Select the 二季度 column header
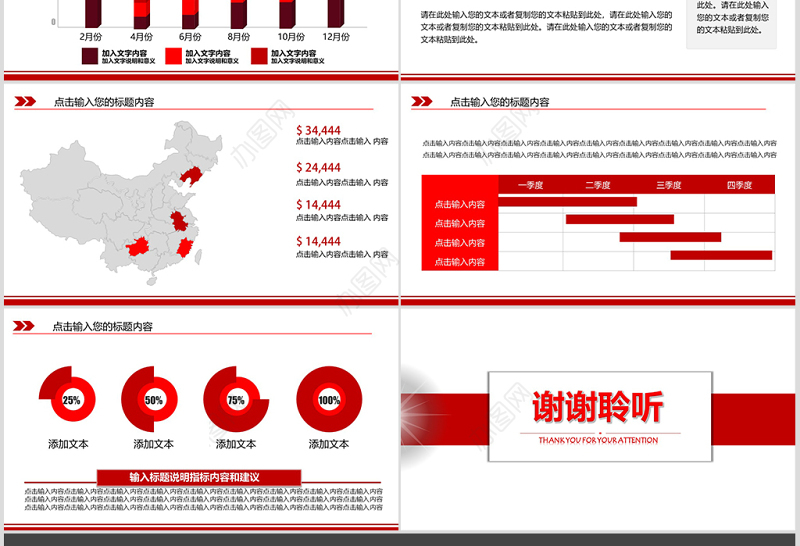 598,185
